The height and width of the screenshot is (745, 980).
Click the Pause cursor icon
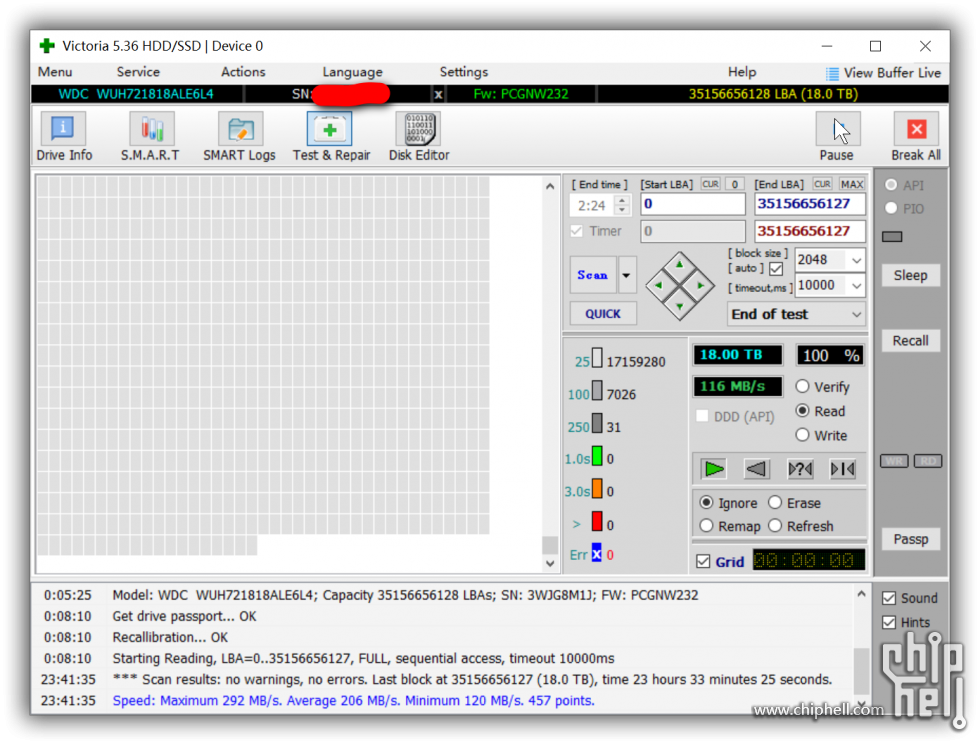tap(838, 129)
